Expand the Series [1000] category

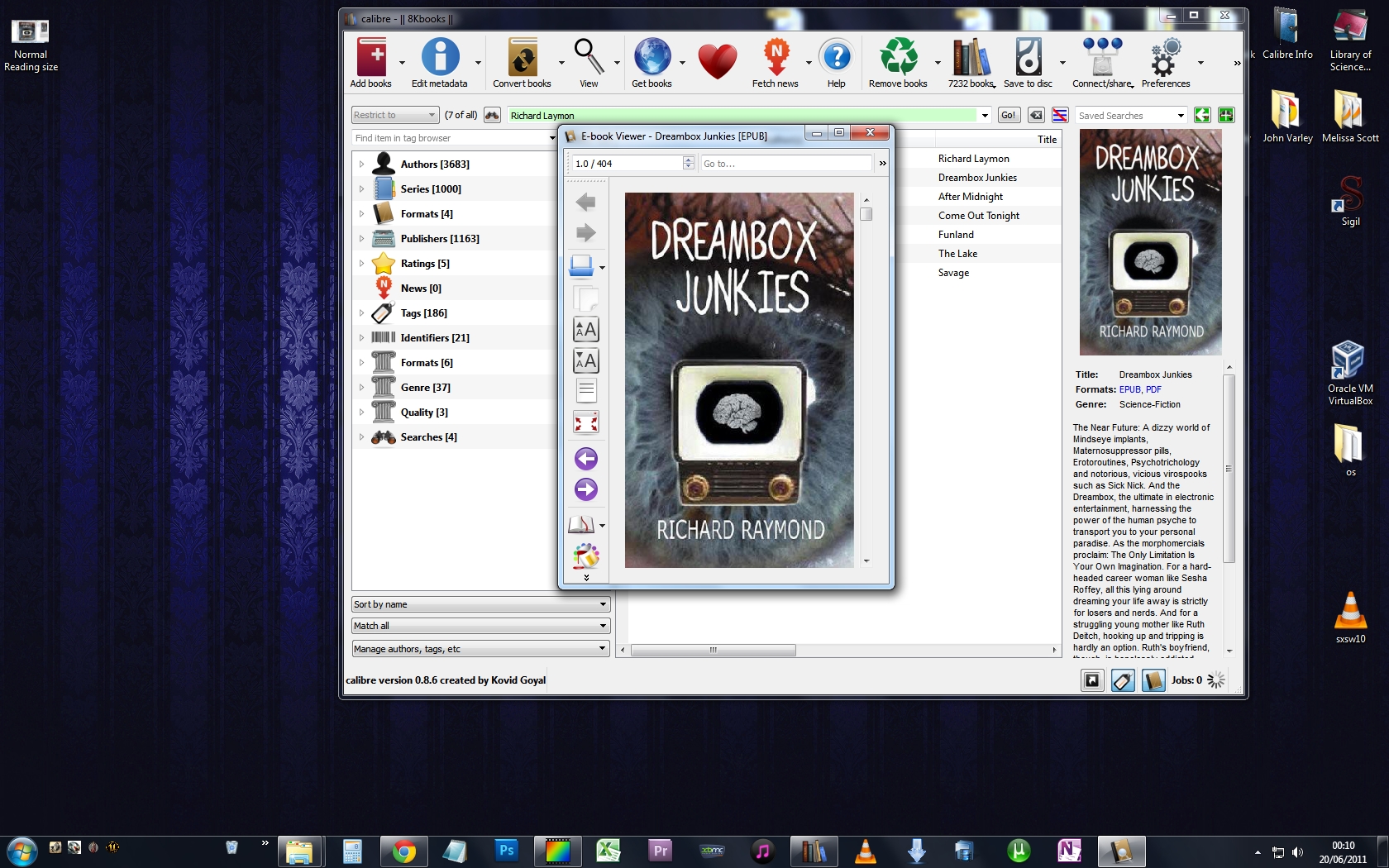(x=361, y=189)
